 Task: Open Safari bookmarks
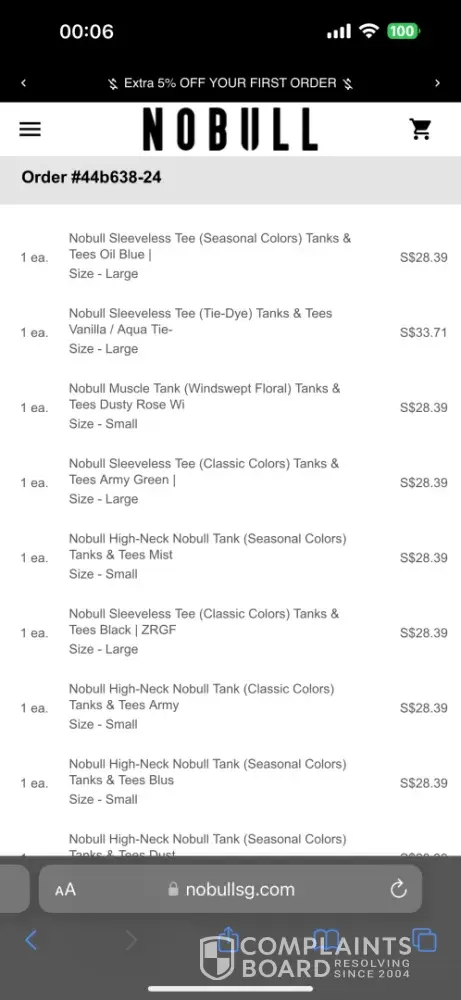click(x=326, y=940)
